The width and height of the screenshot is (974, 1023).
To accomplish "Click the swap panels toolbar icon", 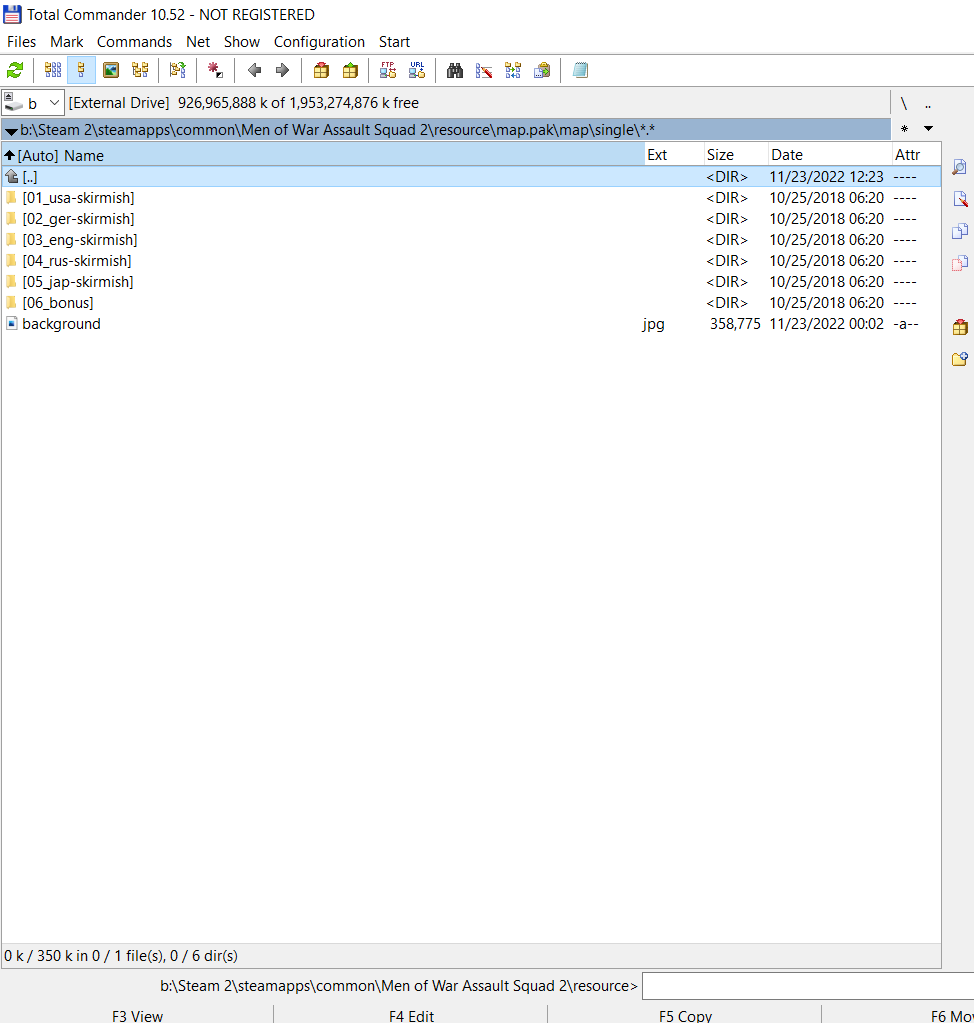I will coord(177,70).
